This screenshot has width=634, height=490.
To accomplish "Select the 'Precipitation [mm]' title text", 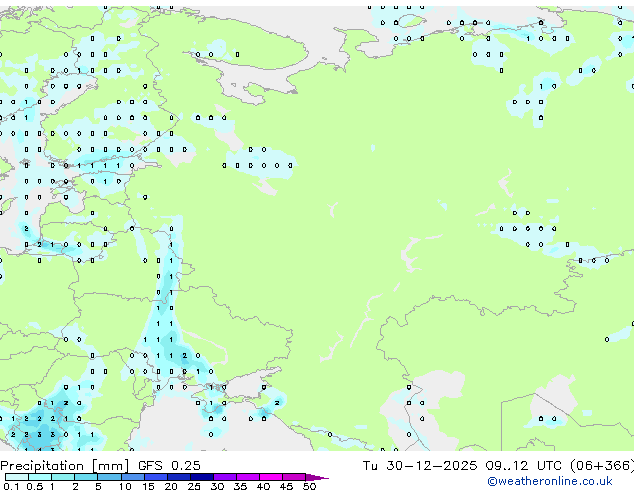I will (x=65, y=466).
